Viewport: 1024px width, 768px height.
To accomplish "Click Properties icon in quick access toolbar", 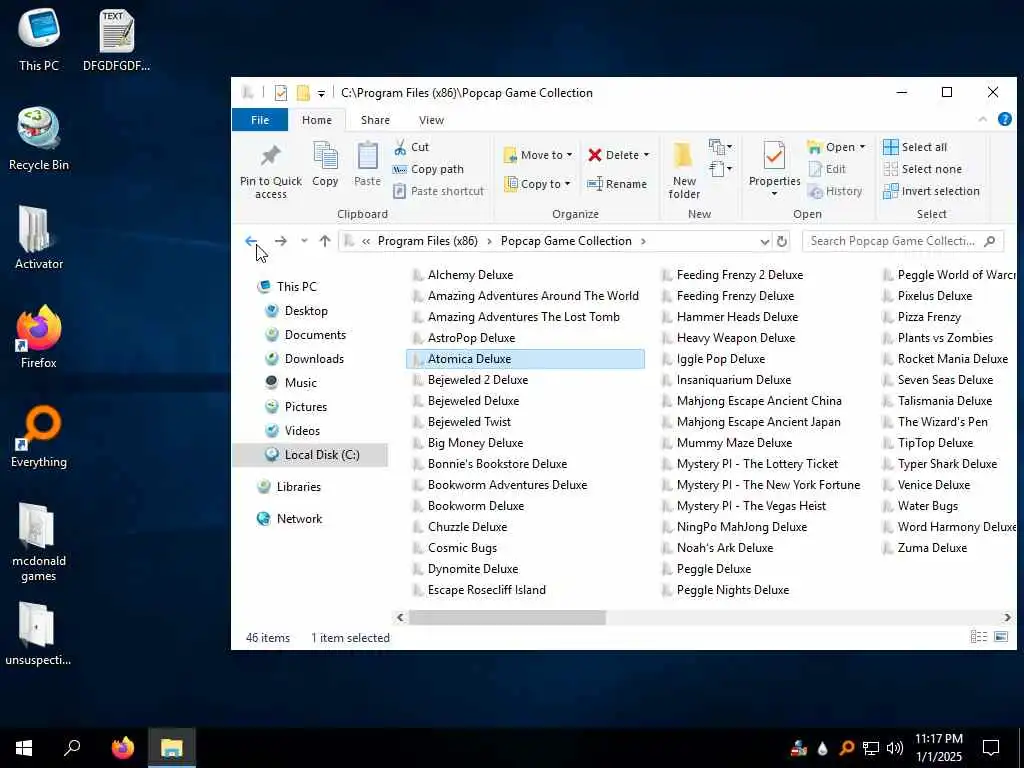I will coord(281,93).
